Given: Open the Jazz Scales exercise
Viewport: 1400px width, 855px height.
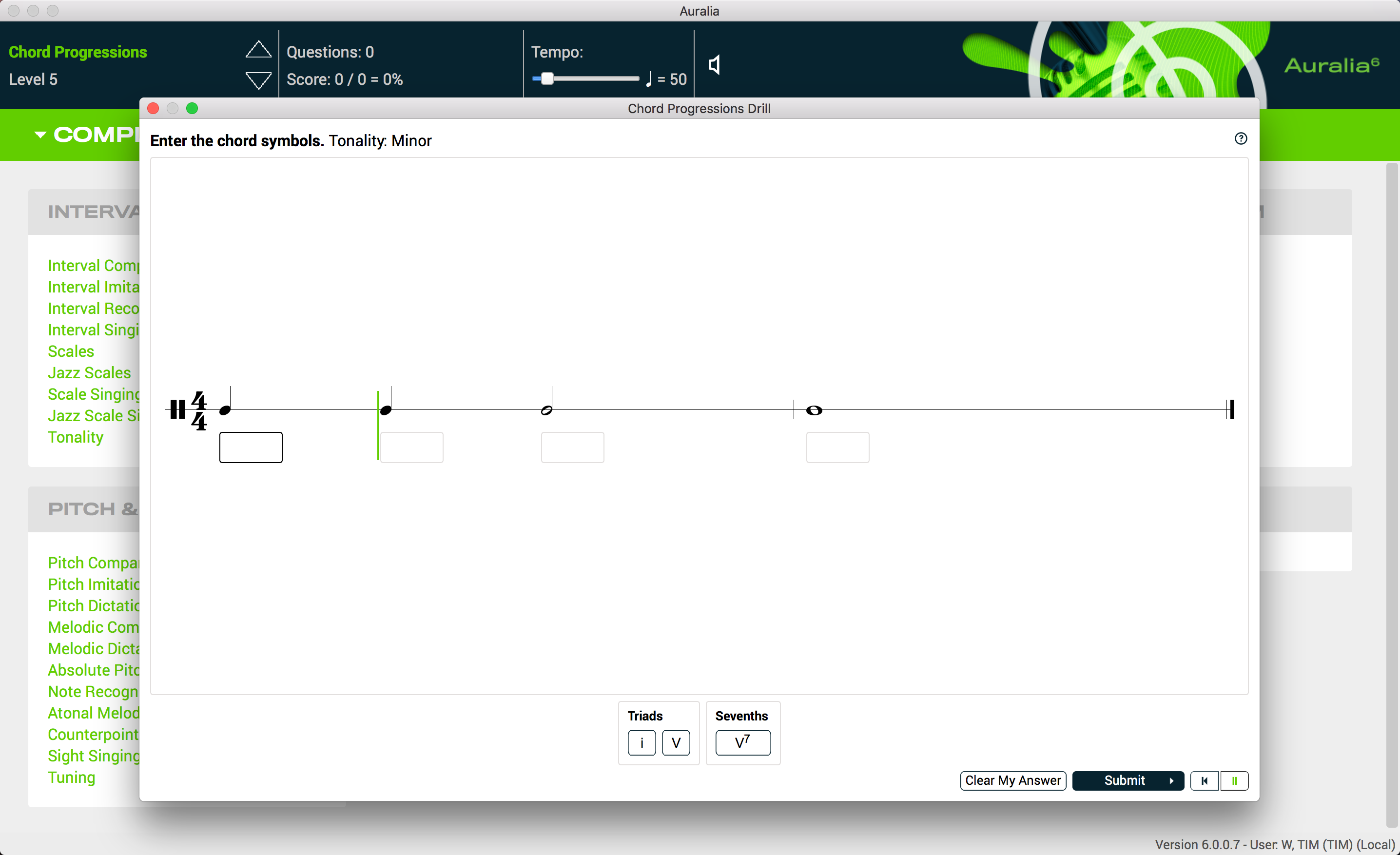Looking at the screenshot, I should [x=89, y=373].
